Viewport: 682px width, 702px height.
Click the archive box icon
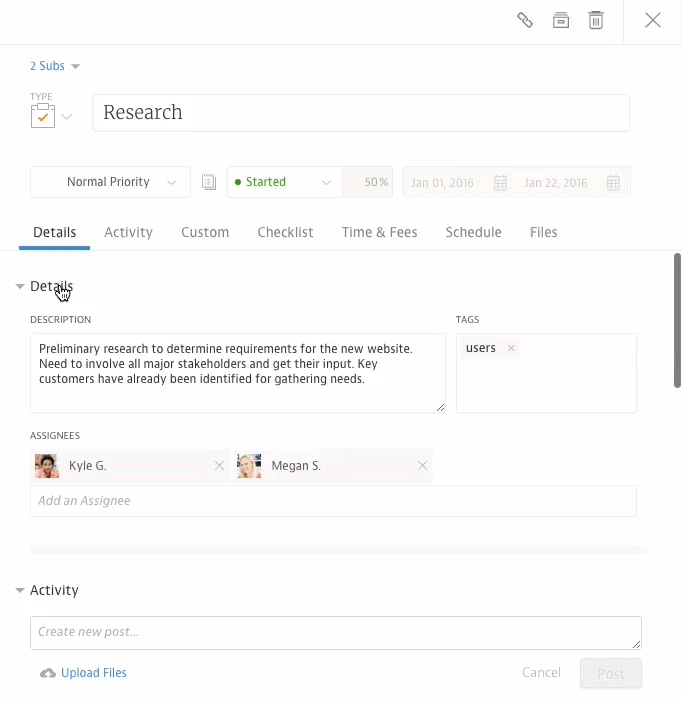coord(561,20)
